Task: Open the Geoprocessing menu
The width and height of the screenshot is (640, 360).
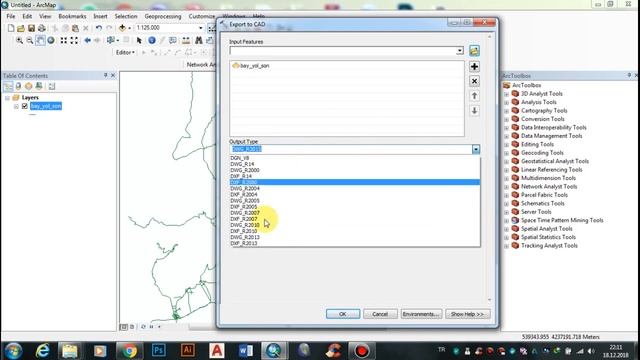Action: (x=162, y=16)
